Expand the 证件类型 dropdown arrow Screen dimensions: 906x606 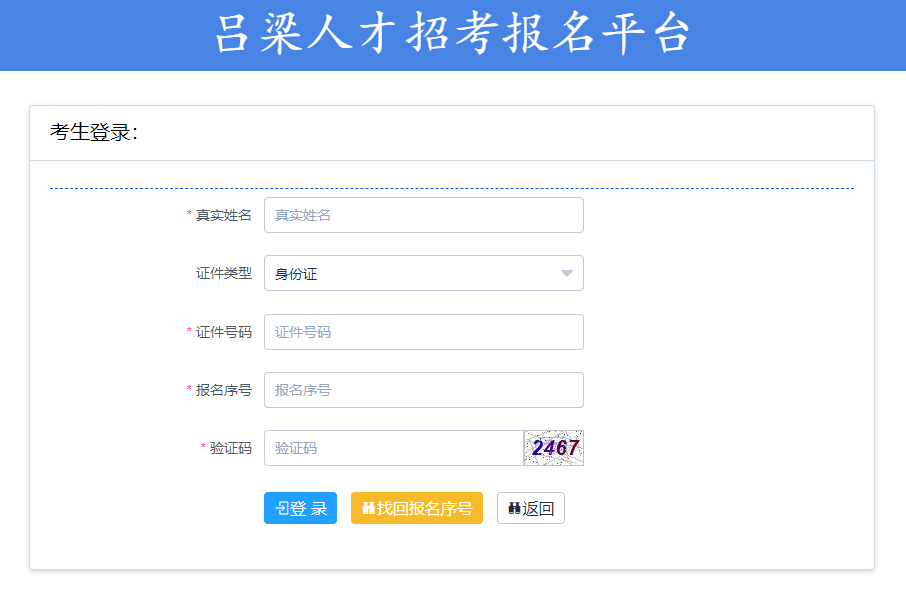point(566,274)
